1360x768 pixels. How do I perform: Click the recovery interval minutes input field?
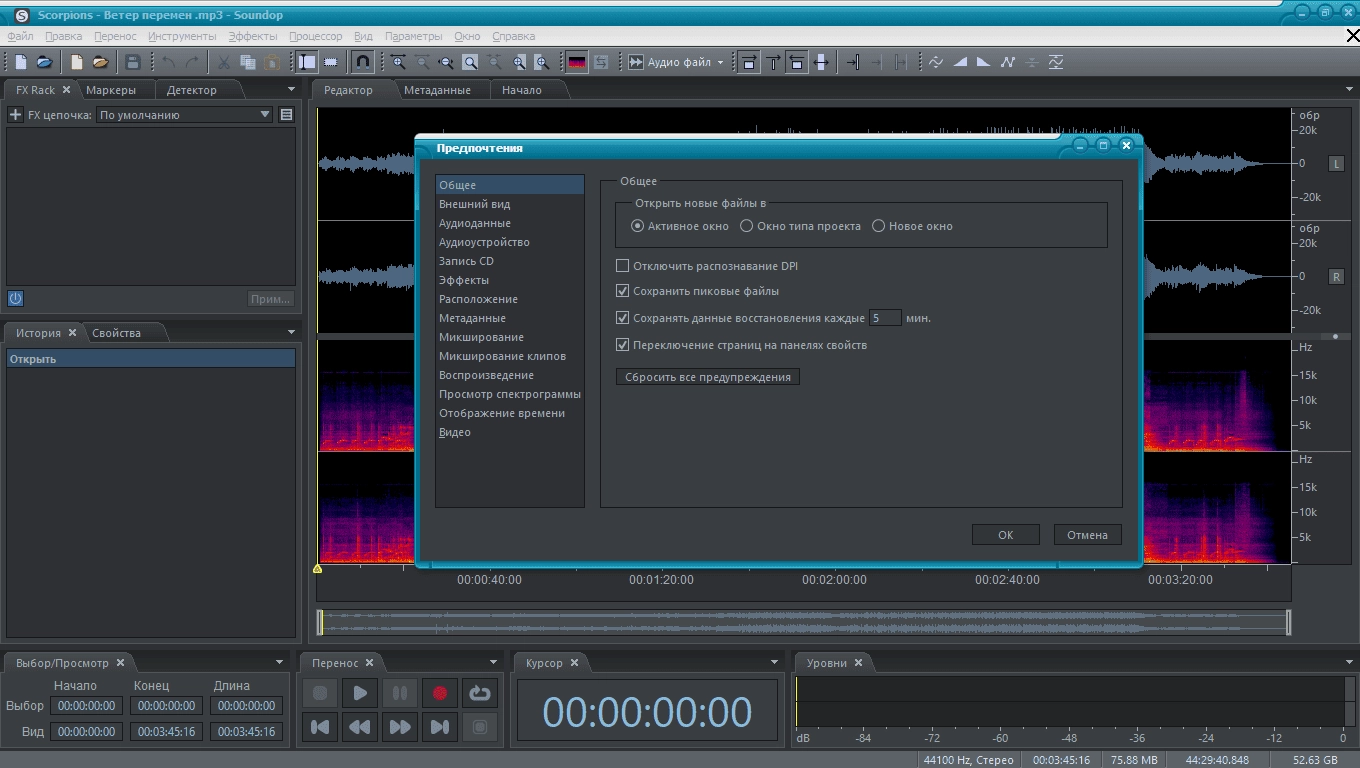tap(885, 318)
